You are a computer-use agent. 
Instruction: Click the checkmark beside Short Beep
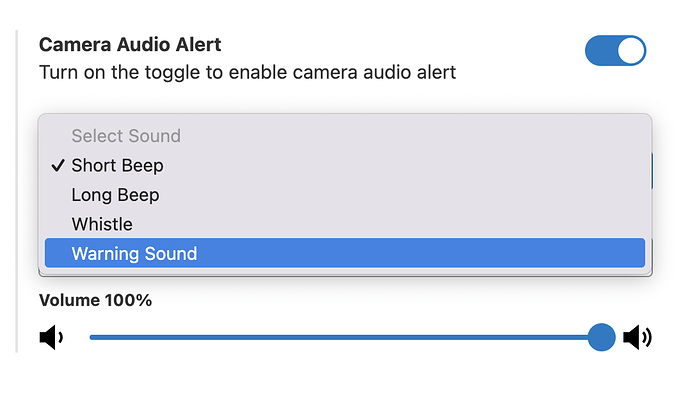pyautogui.click(x=58, y=166)
